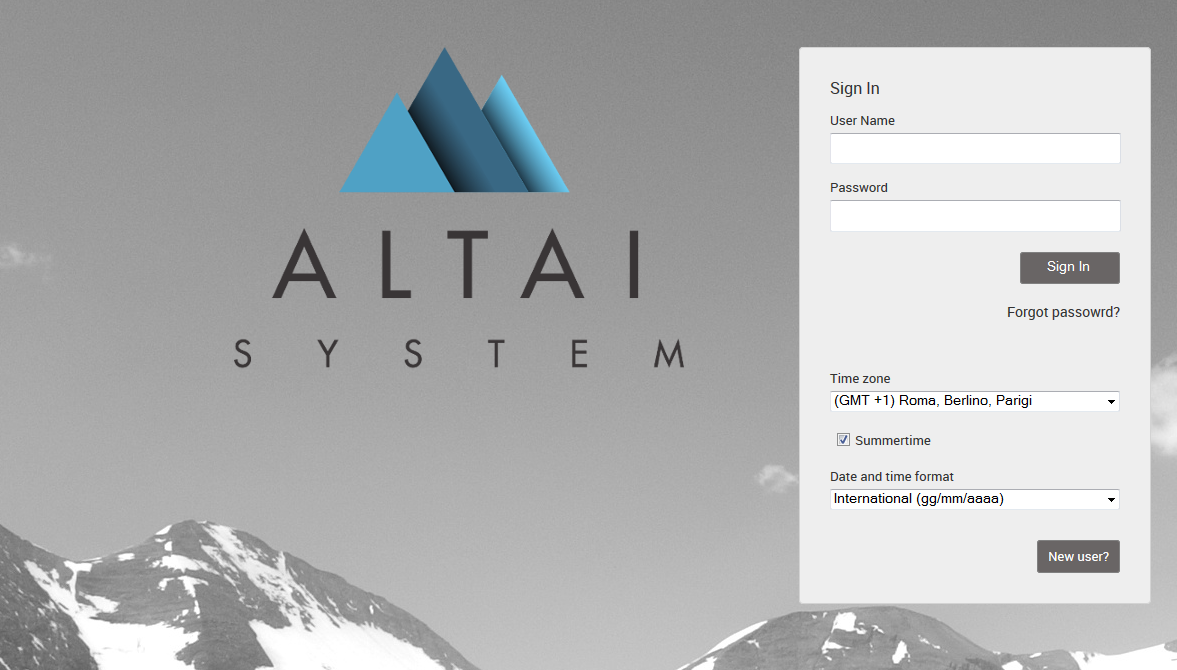Click the Sign In heading text
The height and width of the screenshot is (670, 1177).
[854, 89]
